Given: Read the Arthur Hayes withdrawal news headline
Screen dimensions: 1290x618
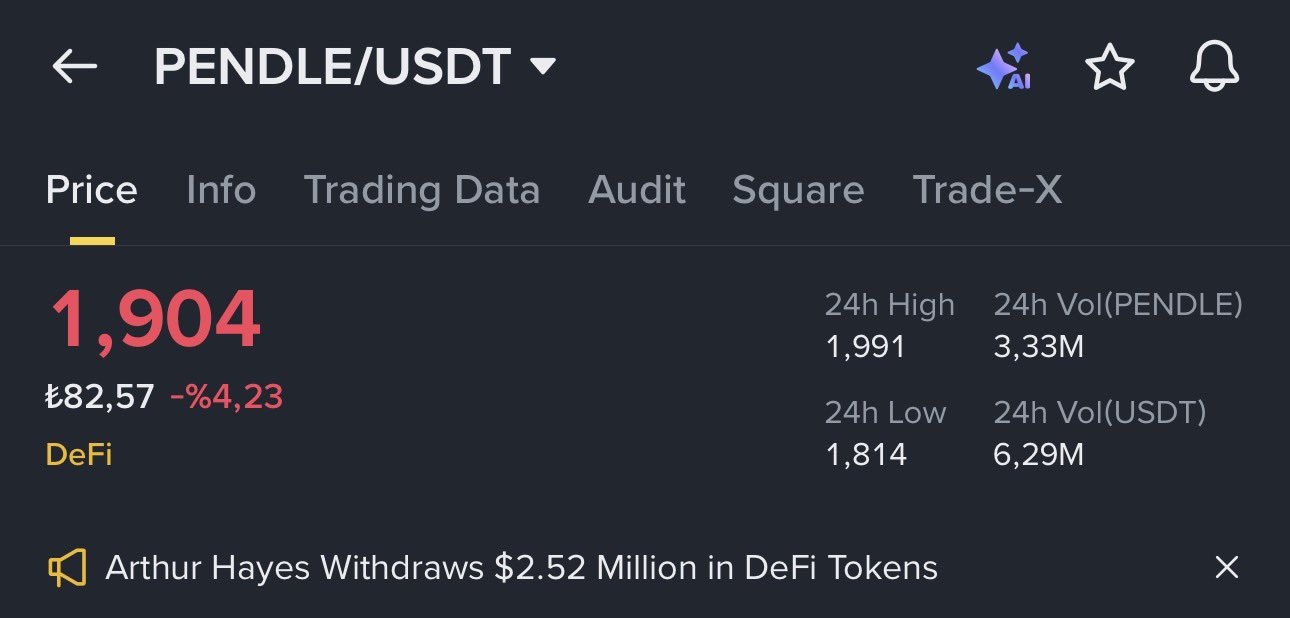Looking at the screenshot, I should pos(521,568).
